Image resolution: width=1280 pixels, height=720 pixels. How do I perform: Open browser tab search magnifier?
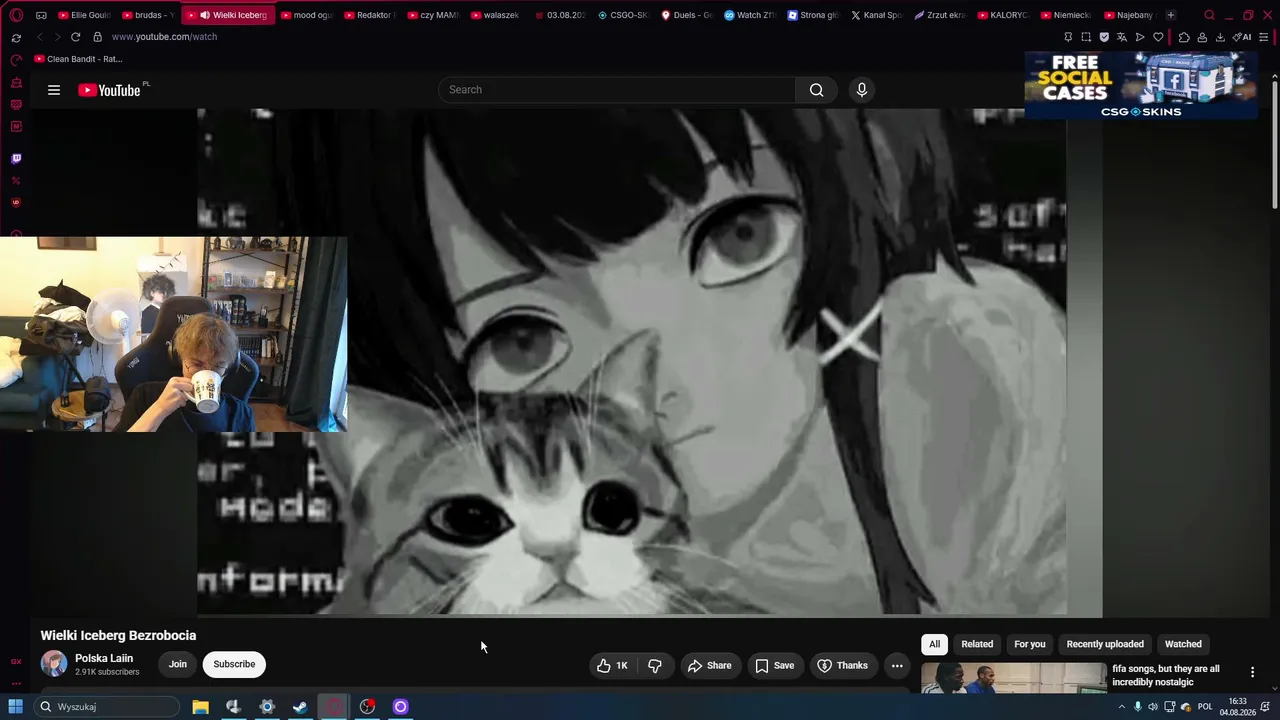pos(1209,15)
